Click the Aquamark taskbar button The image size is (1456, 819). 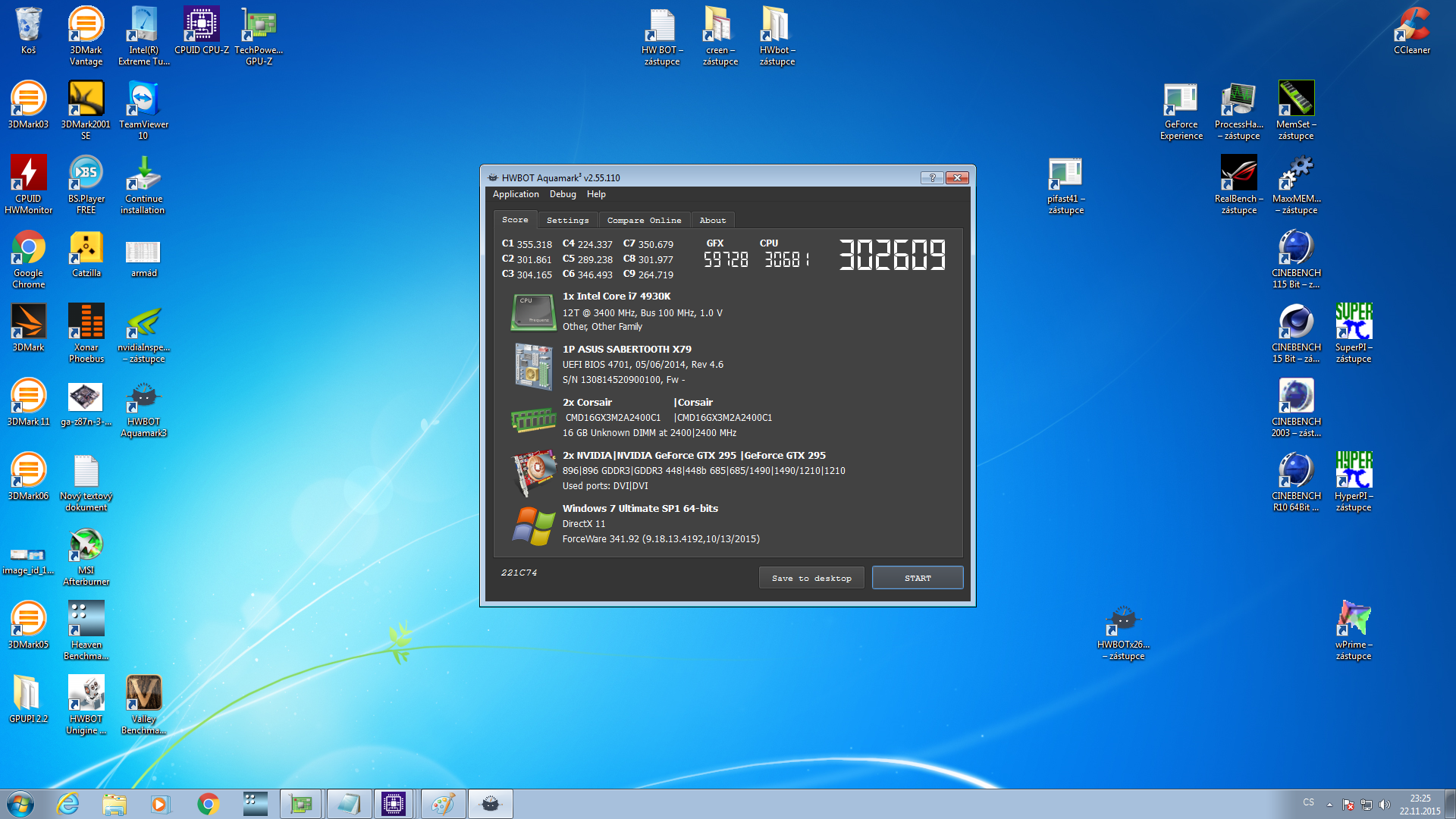[491, 804]
